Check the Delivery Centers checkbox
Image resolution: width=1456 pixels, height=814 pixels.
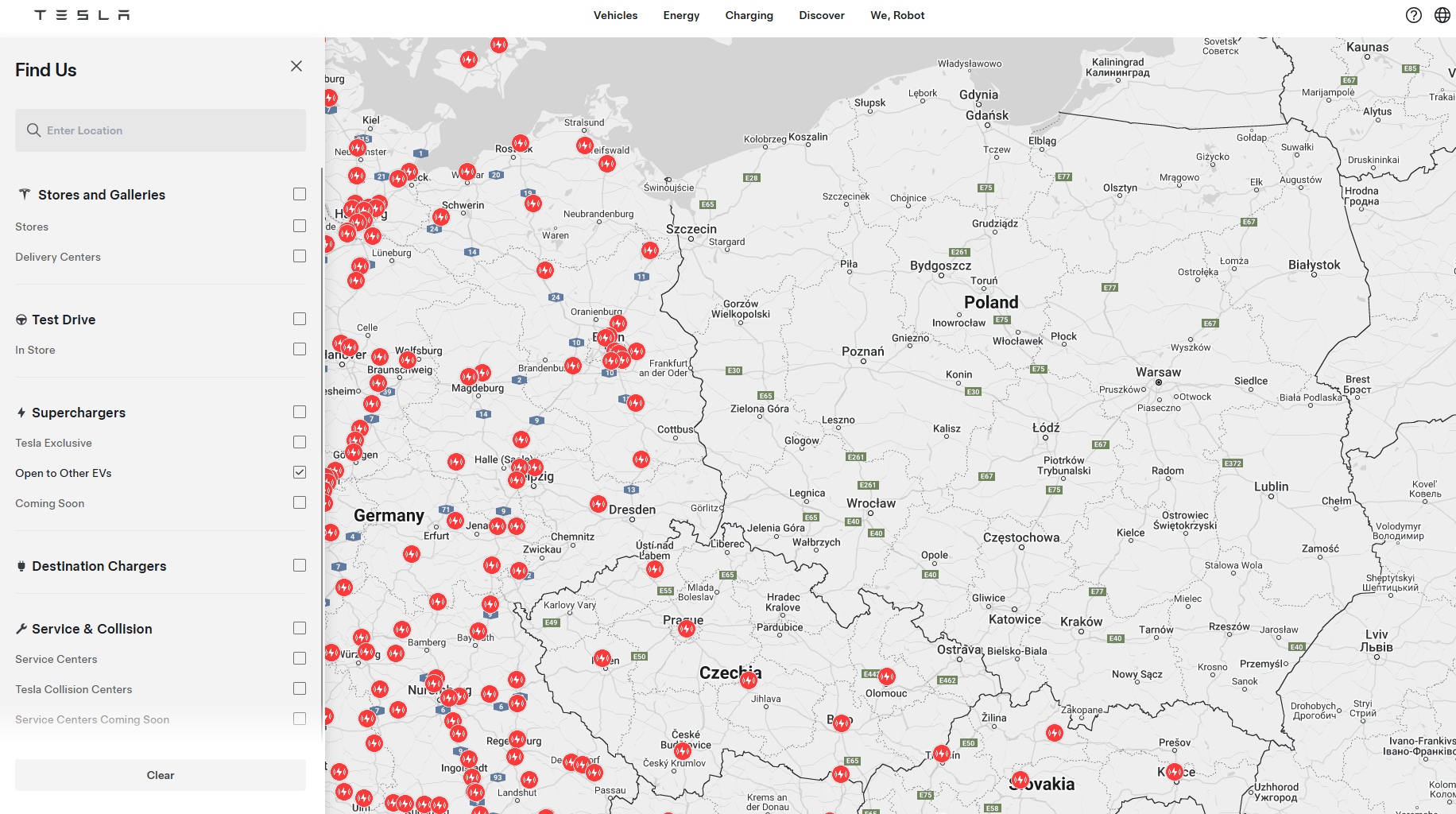(300, 257)
